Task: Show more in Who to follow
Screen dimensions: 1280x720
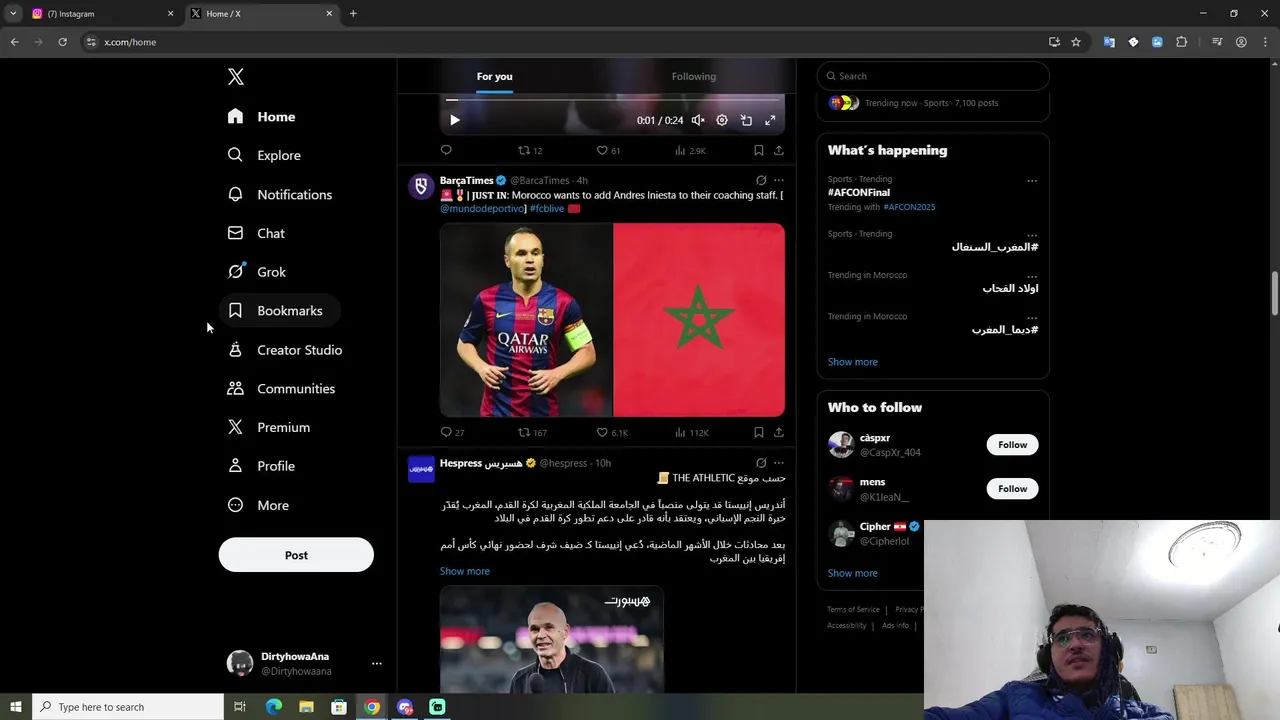Action: click(x=853, y=573)
